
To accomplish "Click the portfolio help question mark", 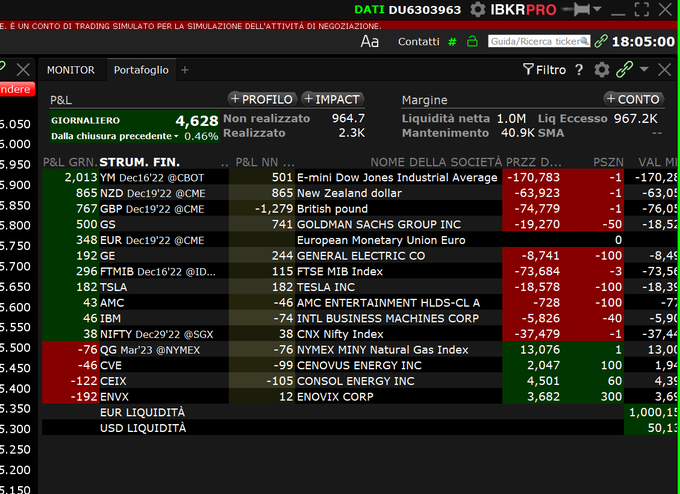I will [579, 70].
